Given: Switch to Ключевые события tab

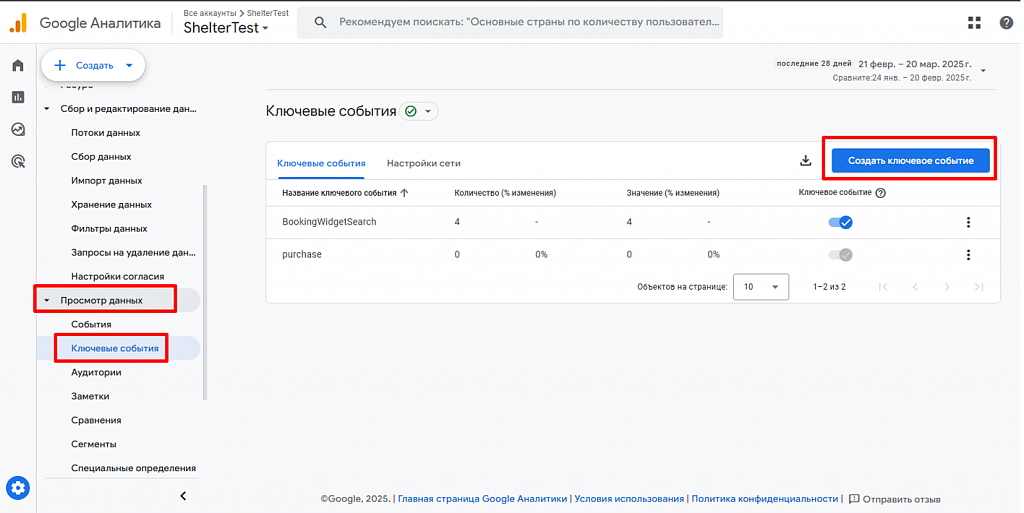Looking at the screenshot, I should click(x=321, y=163).
